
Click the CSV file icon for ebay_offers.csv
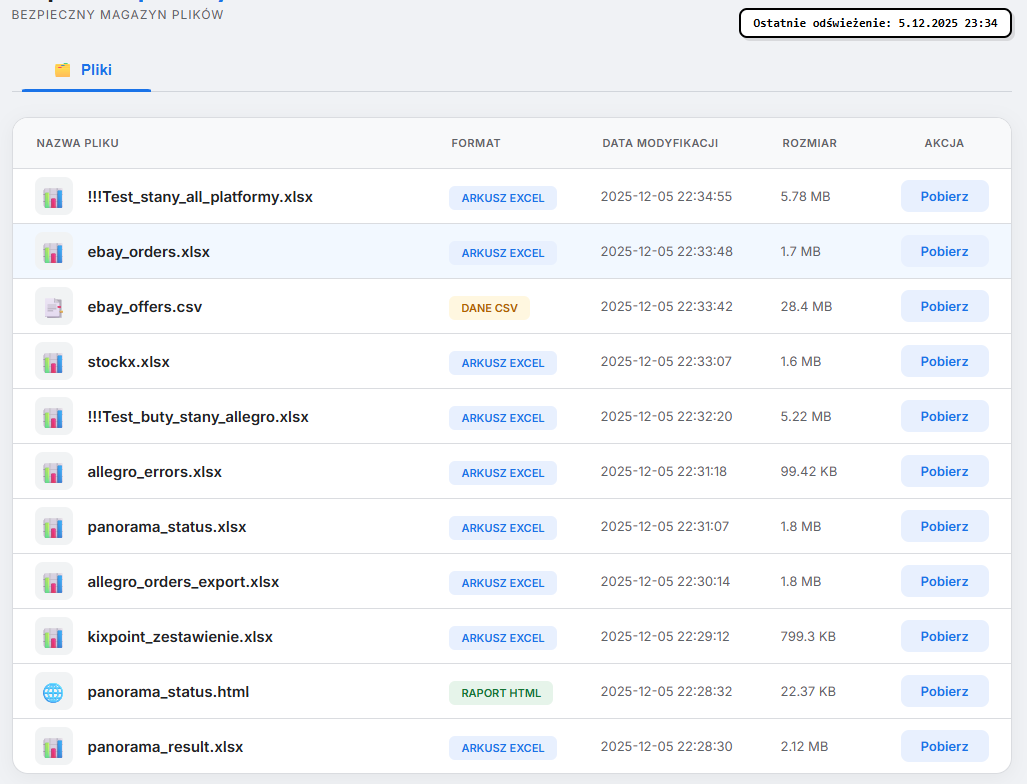coord(54,307)
